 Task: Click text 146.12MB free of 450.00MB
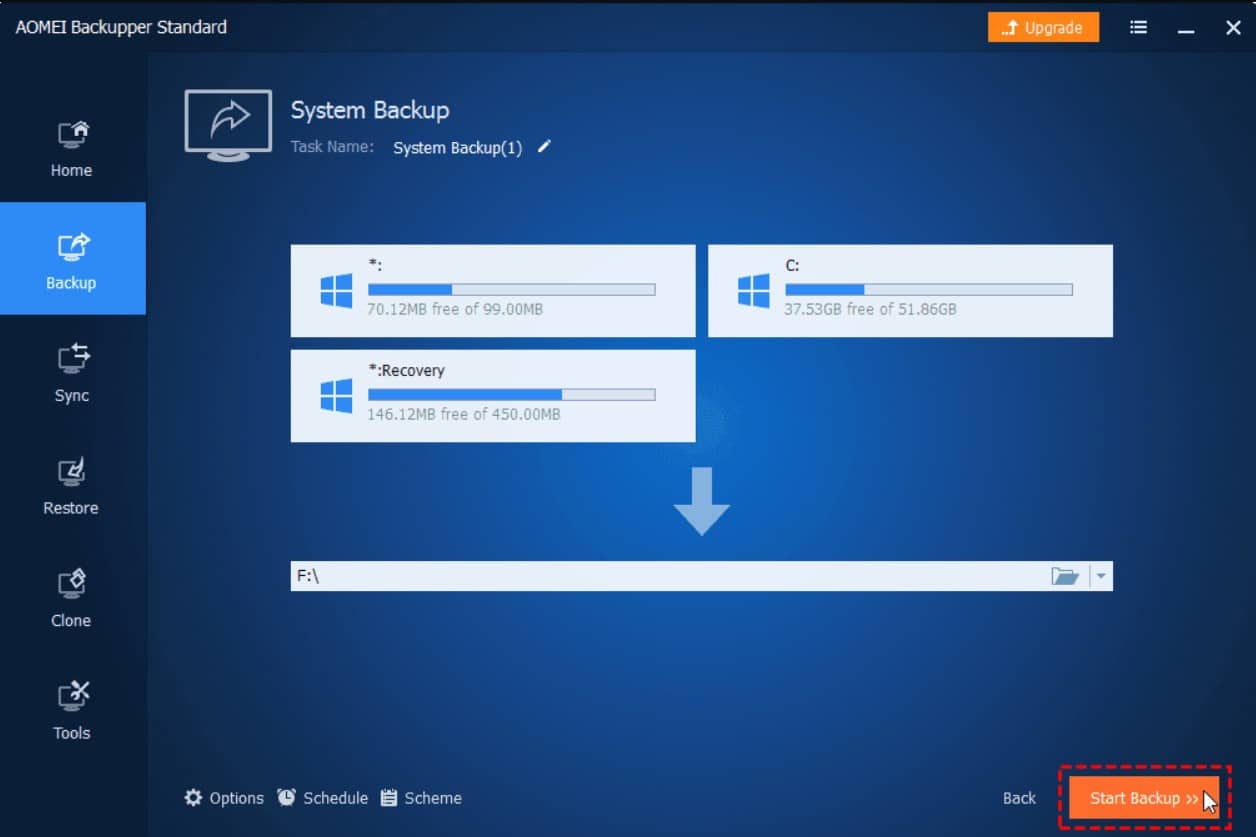point(464,414)
